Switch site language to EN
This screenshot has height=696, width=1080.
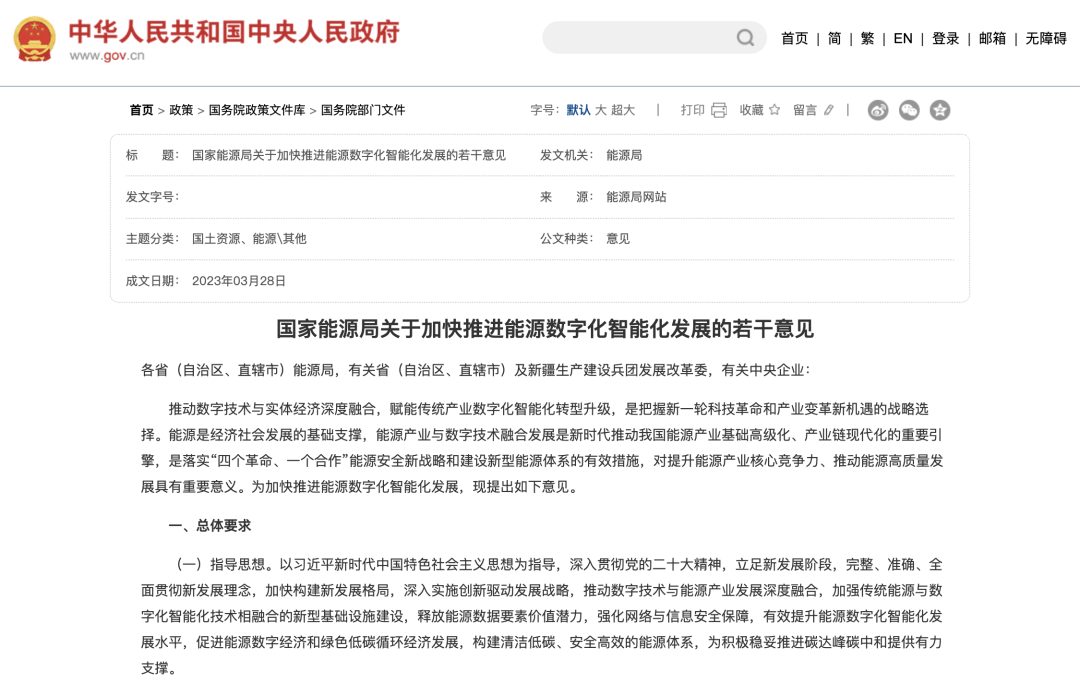[903, 38]
